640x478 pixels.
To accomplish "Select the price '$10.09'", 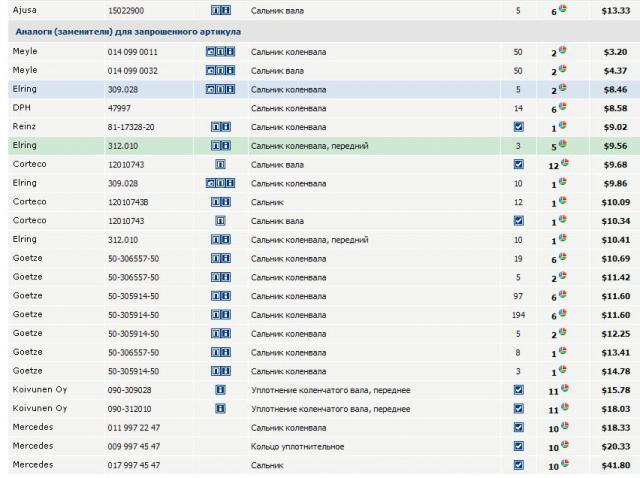I will 616,202.
